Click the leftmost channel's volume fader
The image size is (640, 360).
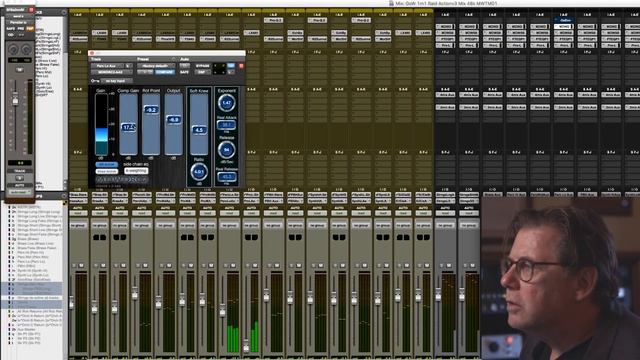(72, 302)
